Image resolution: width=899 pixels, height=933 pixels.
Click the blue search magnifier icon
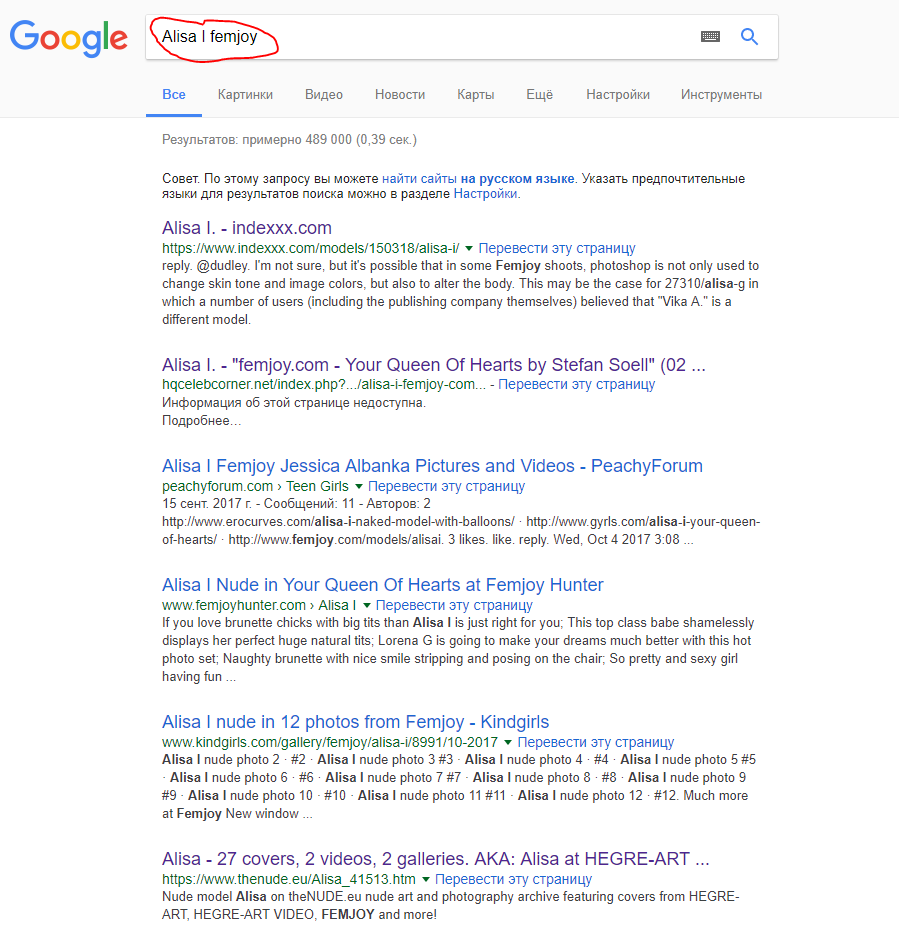click(749, 37)
